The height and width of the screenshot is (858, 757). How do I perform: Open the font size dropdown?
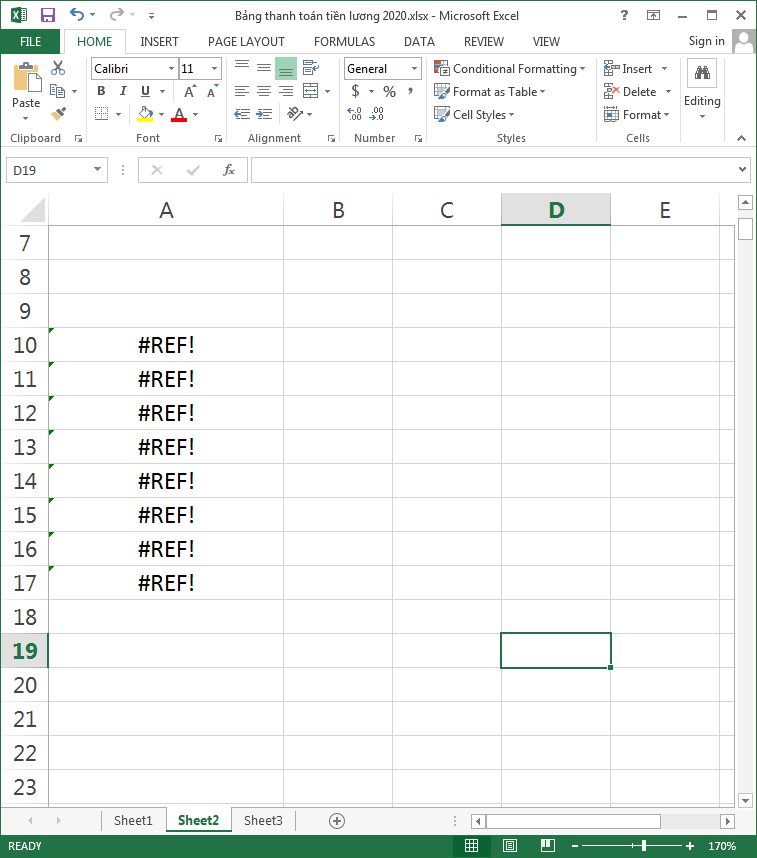coord(214,69)
